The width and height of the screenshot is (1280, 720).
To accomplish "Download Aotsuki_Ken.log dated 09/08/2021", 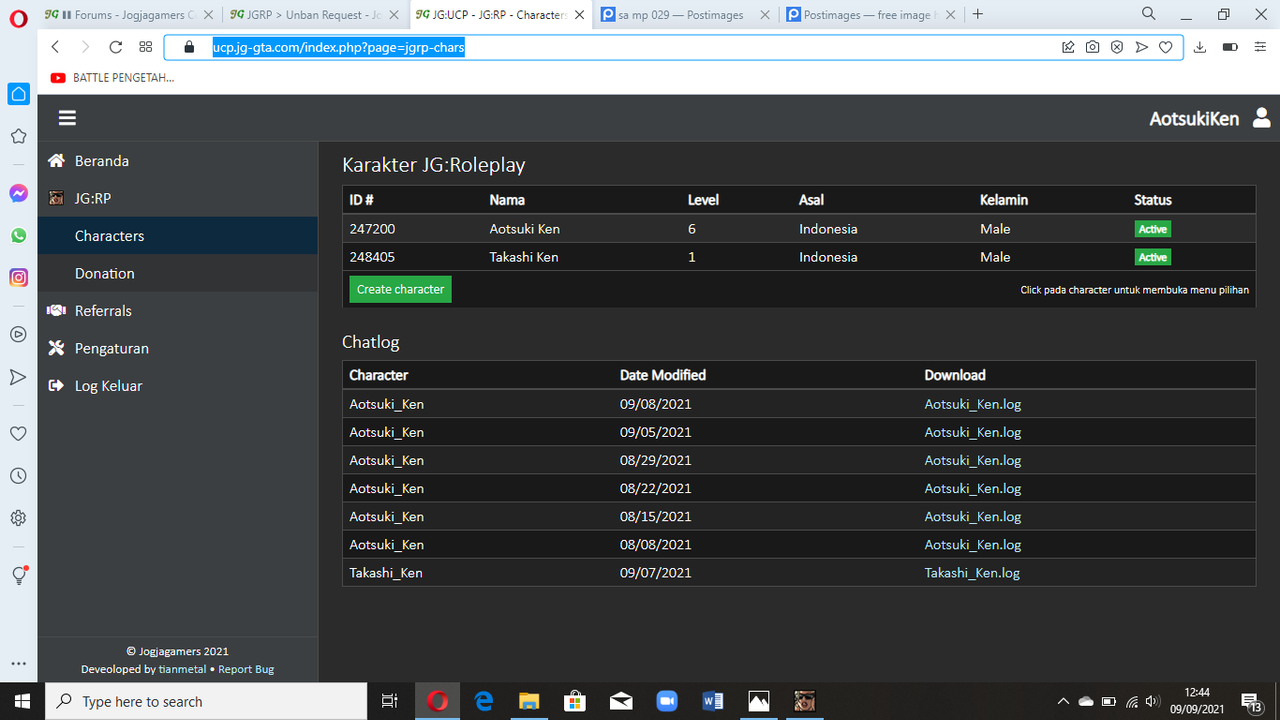I will point(972,404).
